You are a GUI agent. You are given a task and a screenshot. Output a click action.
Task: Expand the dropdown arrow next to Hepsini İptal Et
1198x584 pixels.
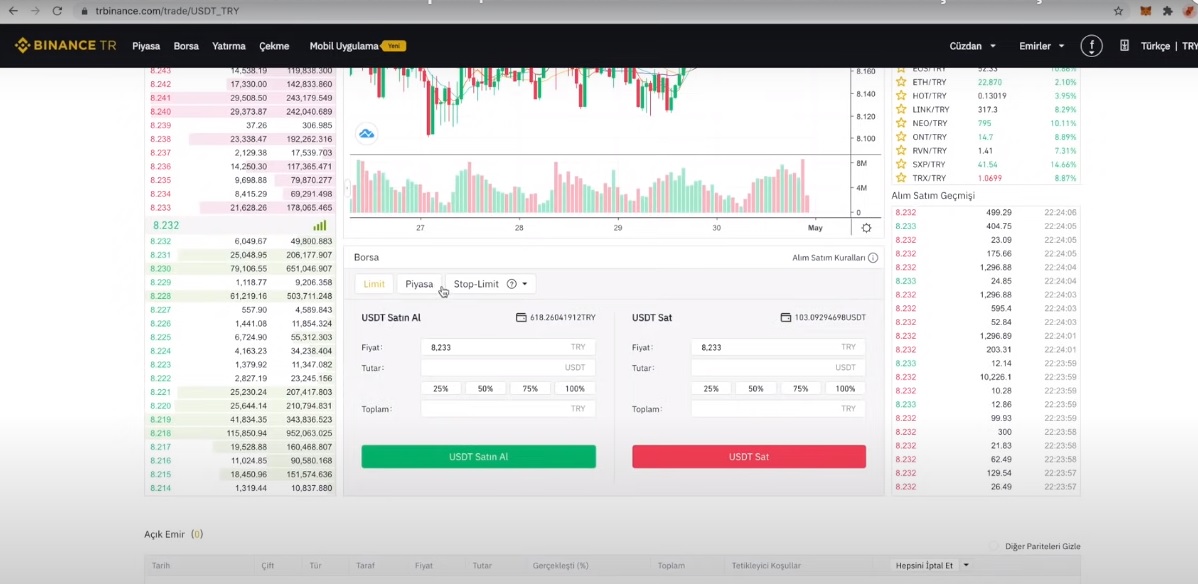point(966,566)
